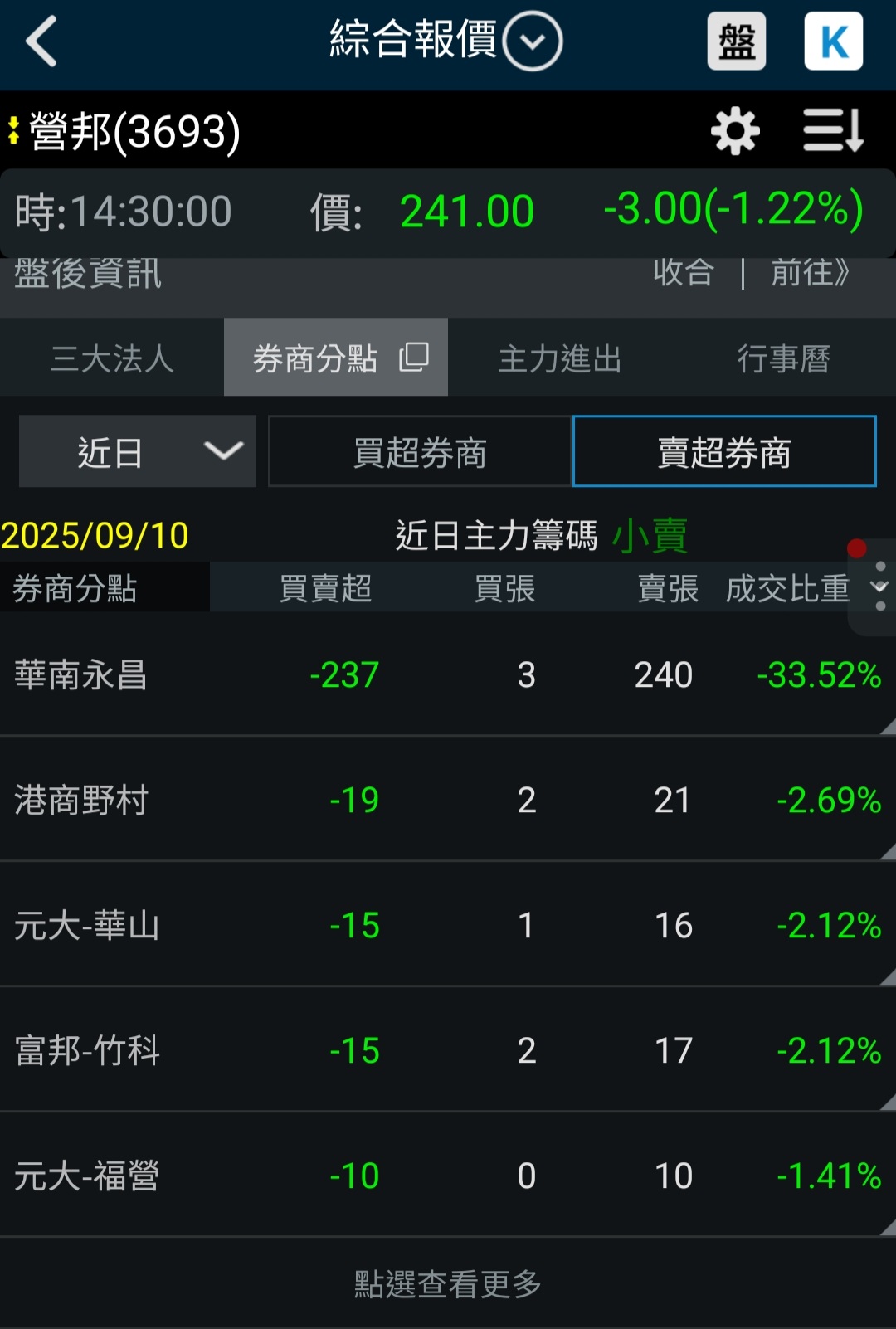Expand the 綜合報價 circled dropdown arrow
This screenshot has width=896, height=1329.
coord(533,41)
